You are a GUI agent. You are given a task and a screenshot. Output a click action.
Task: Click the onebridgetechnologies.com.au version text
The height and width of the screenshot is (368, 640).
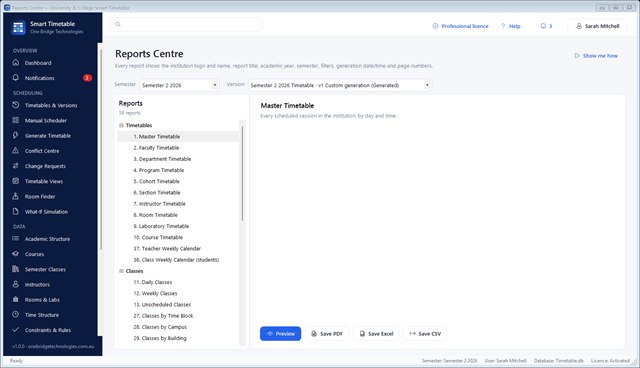pos(53,346)
